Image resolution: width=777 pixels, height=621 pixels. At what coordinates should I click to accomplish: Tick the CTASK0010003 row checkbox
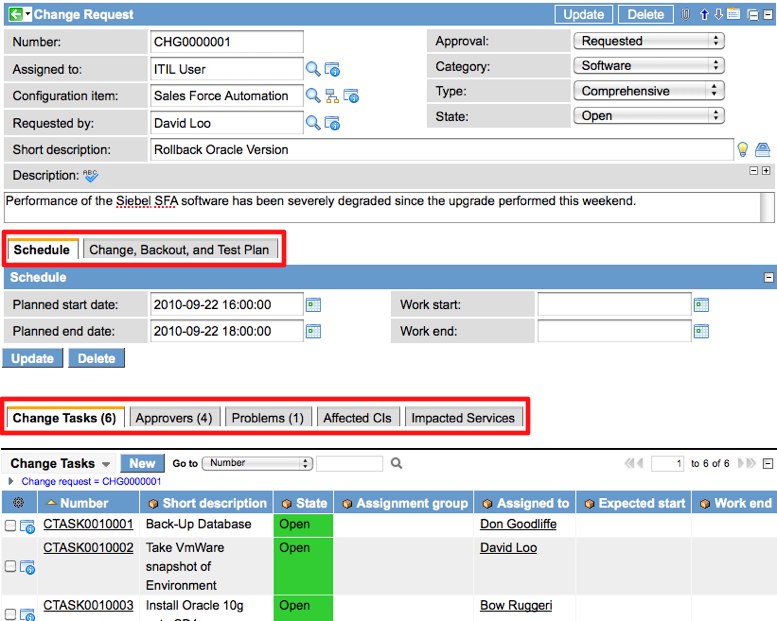click(x=10, y=613)
